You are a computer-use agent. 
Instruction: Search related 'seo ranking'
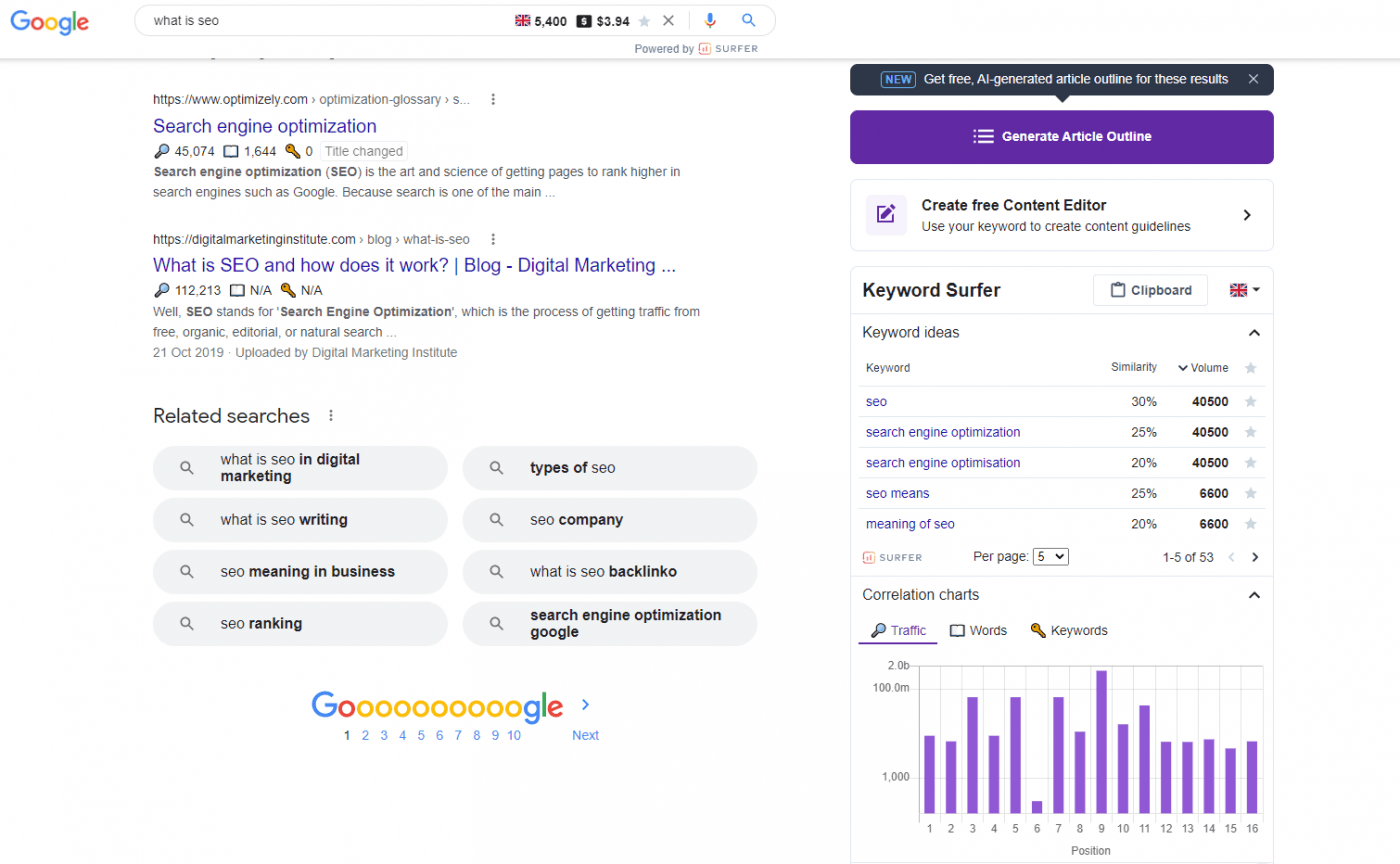click(300, 624)
